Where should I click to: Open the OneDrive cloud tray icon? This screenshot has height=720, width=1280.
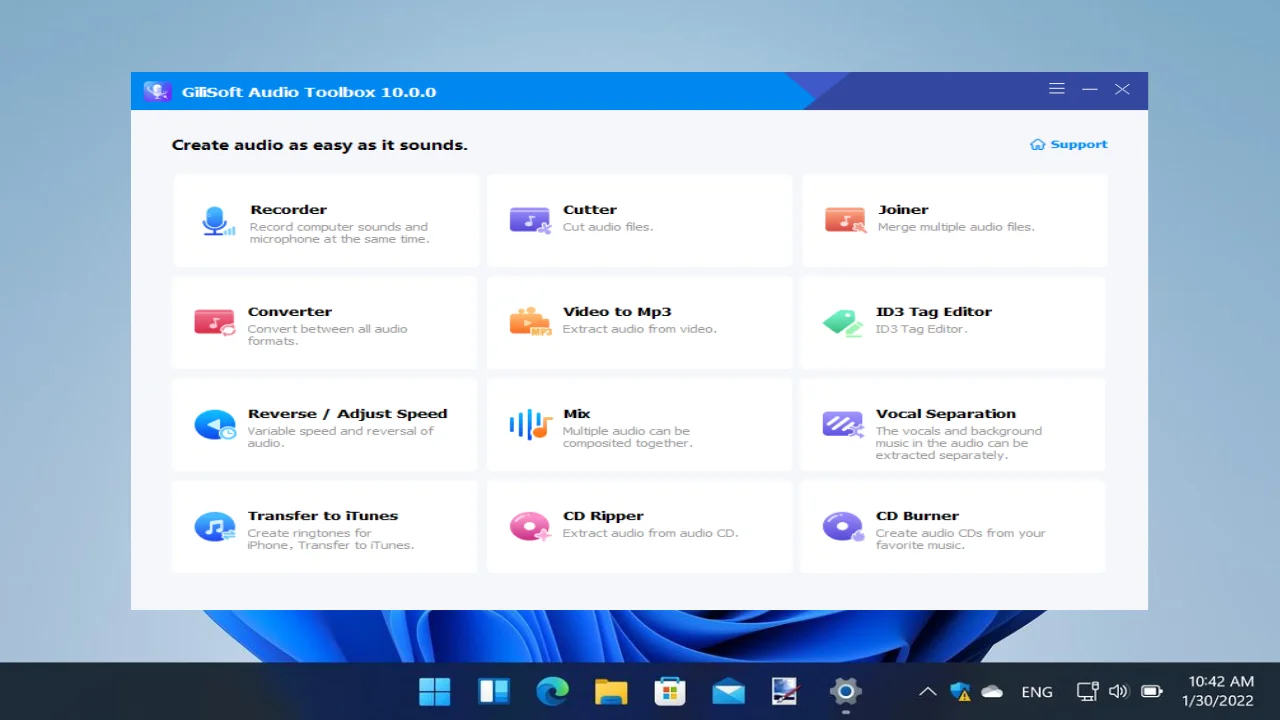pos(992,691)
